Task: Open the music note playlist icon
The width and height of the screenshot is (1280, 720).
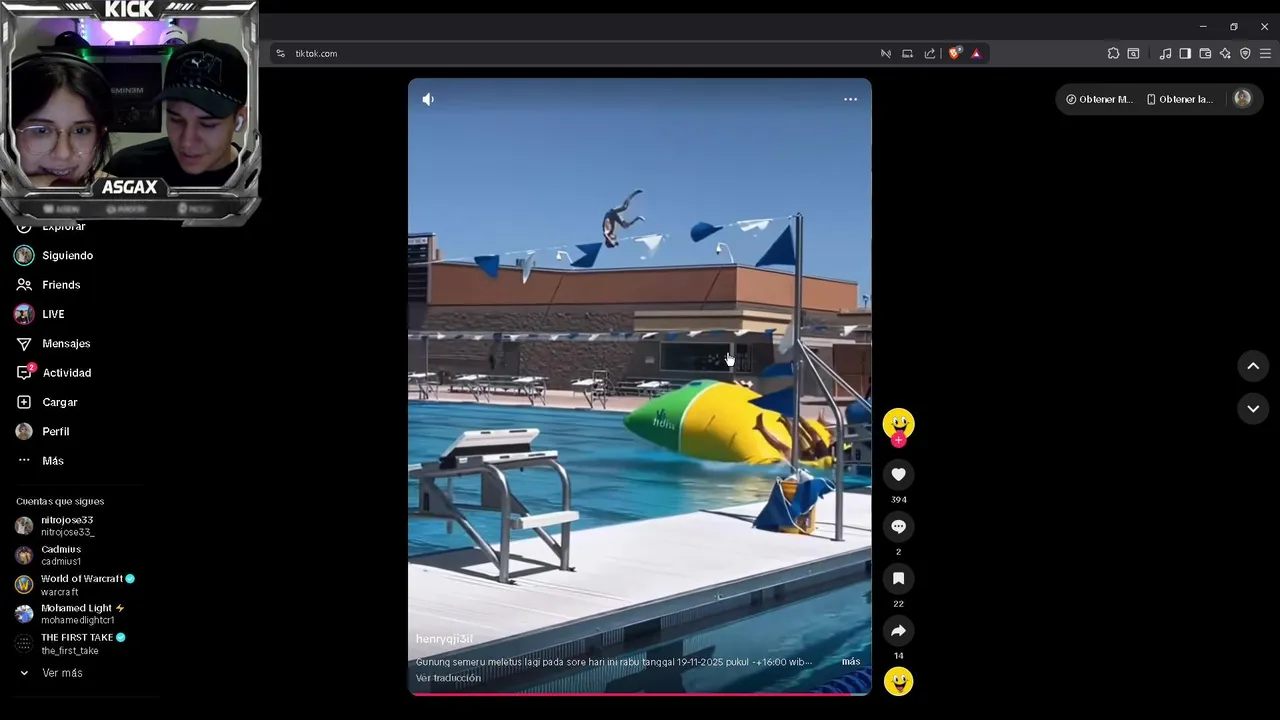Action: (x=1165, y=53)
